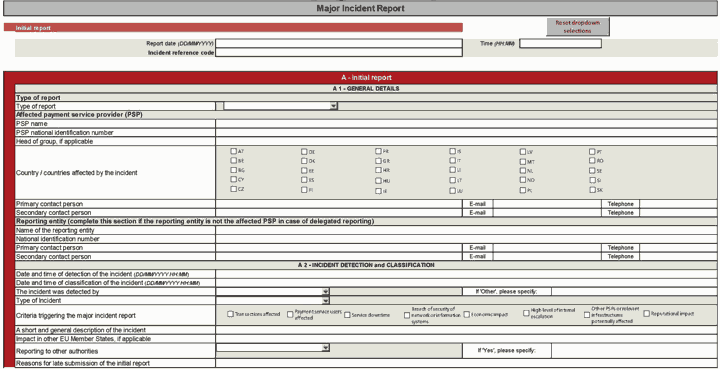Expand 'The incident was detected by' dropdown
Screen dimensions: 720x369
click(x=273, y=291)
